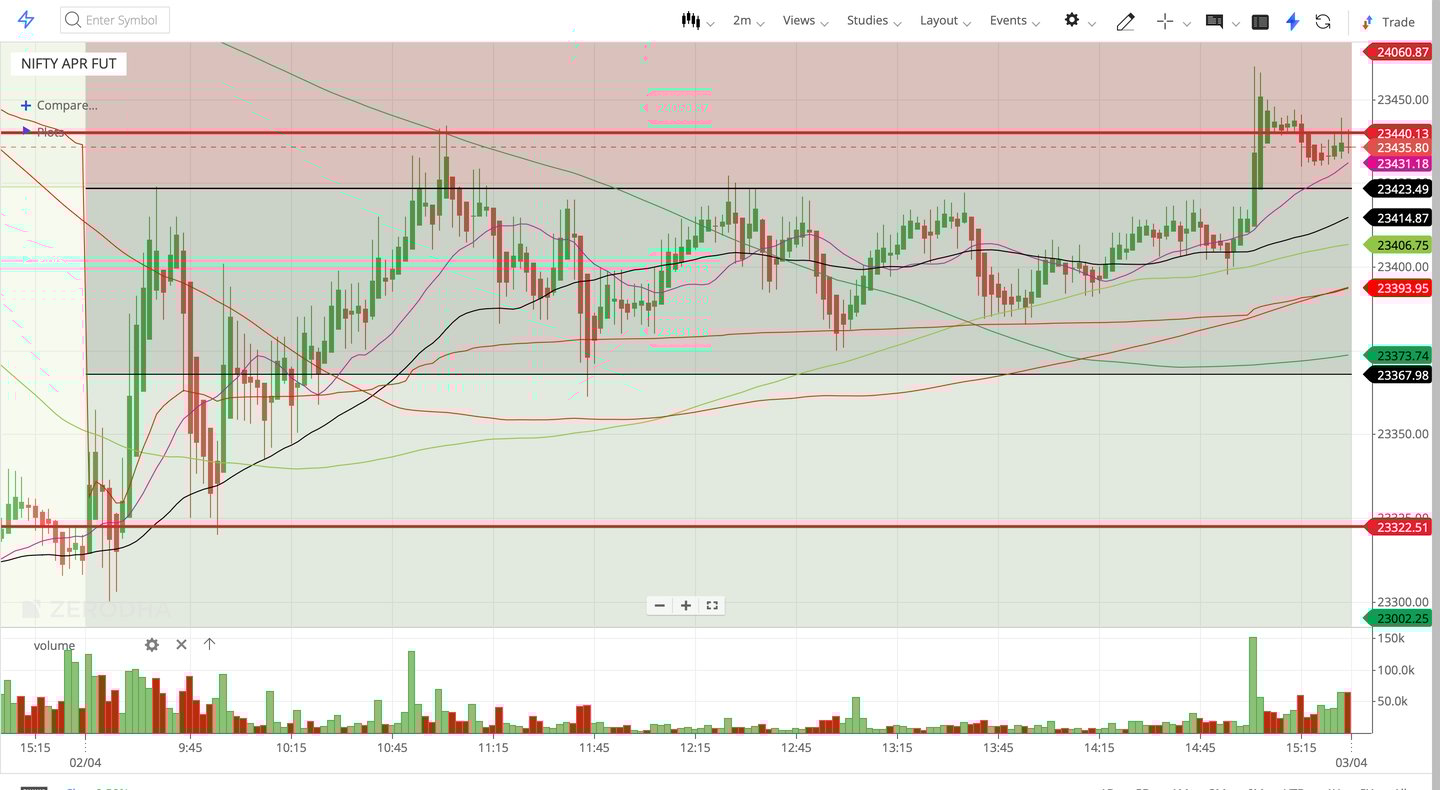1440x790 pixels.
Task: Click the blue lightning icon in the toolbar
Action: pos(1293,21)
